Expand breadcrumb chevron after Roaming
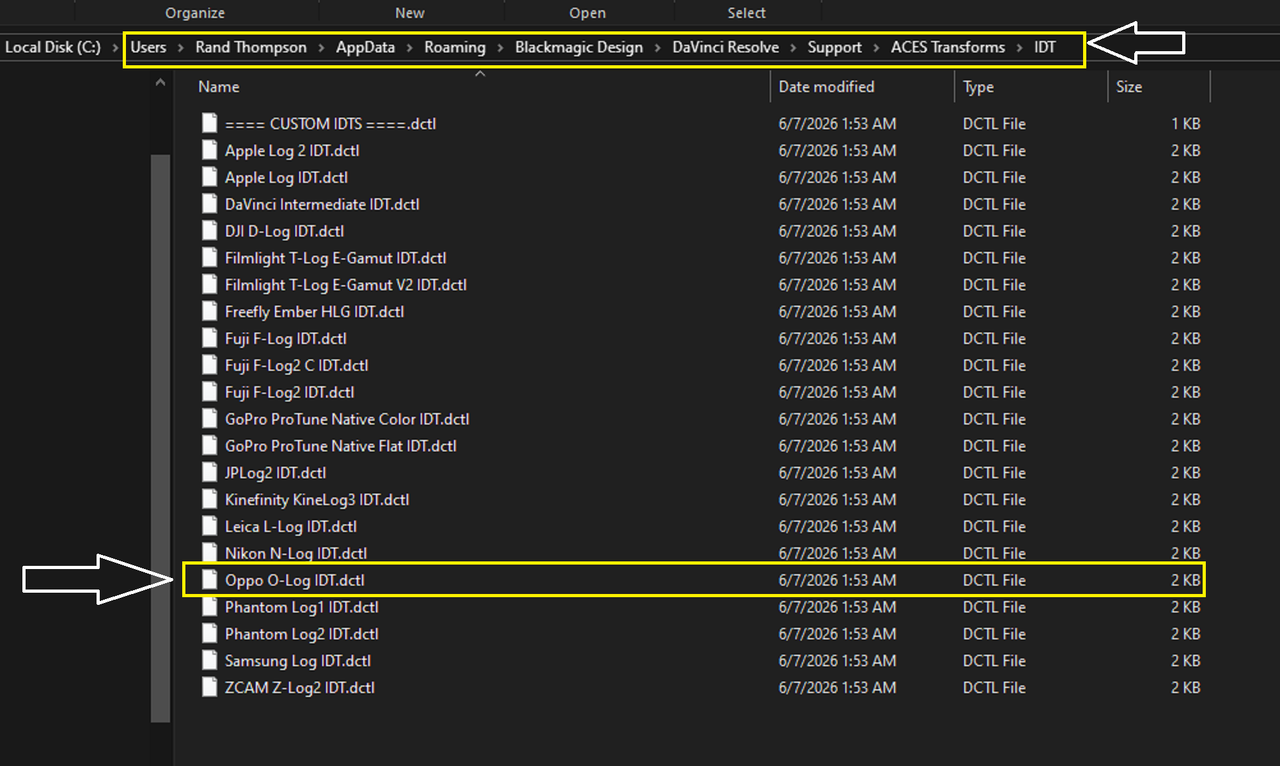This screenshot has width=1280, height=766. (500, 48)
